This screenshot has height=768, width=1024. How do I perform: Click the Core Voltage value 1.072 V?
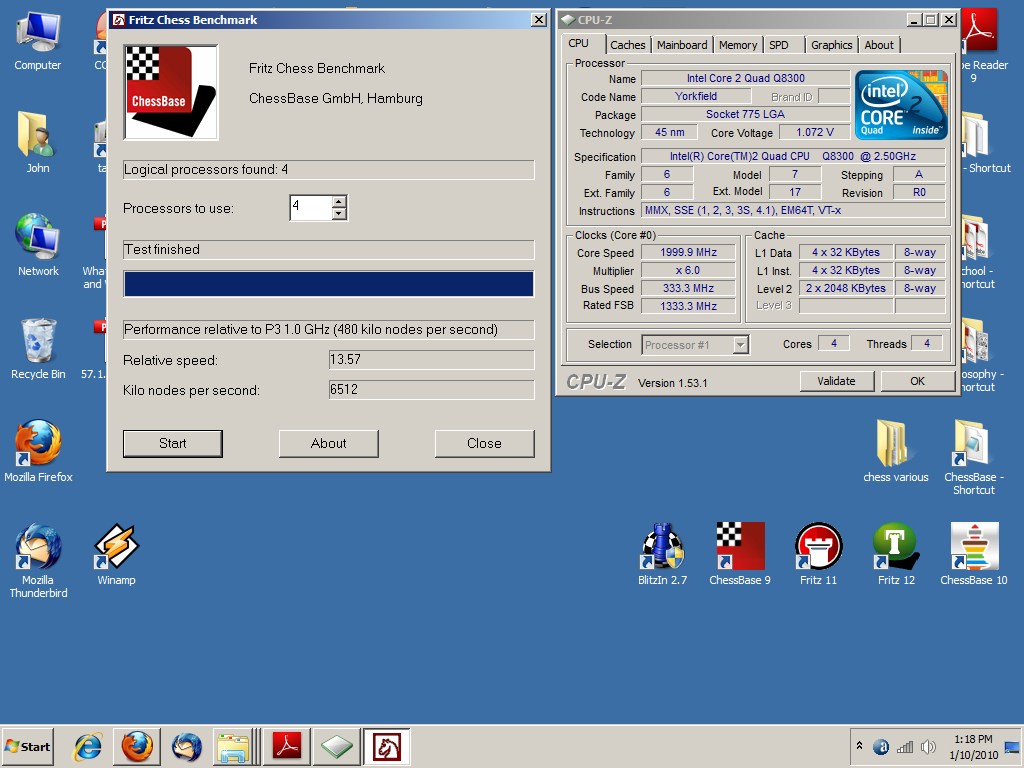point(814,133)
